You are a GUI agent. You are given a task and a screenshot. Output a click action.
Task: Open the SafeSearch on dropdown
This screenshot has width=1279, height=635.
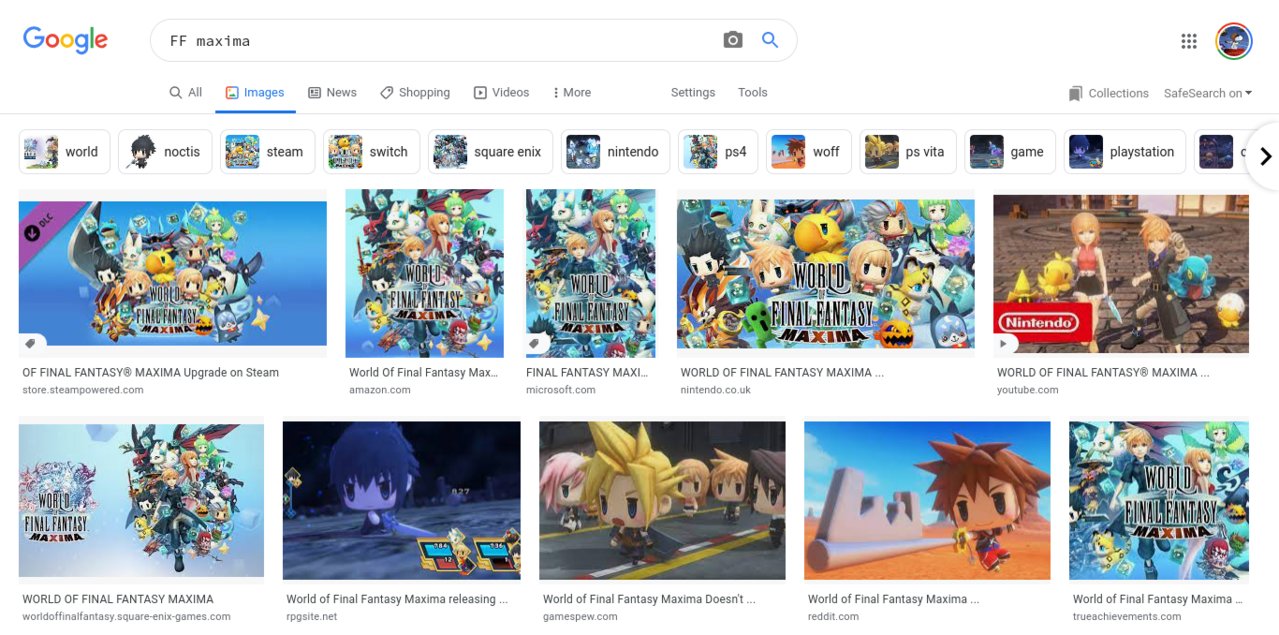(1208, 93)
